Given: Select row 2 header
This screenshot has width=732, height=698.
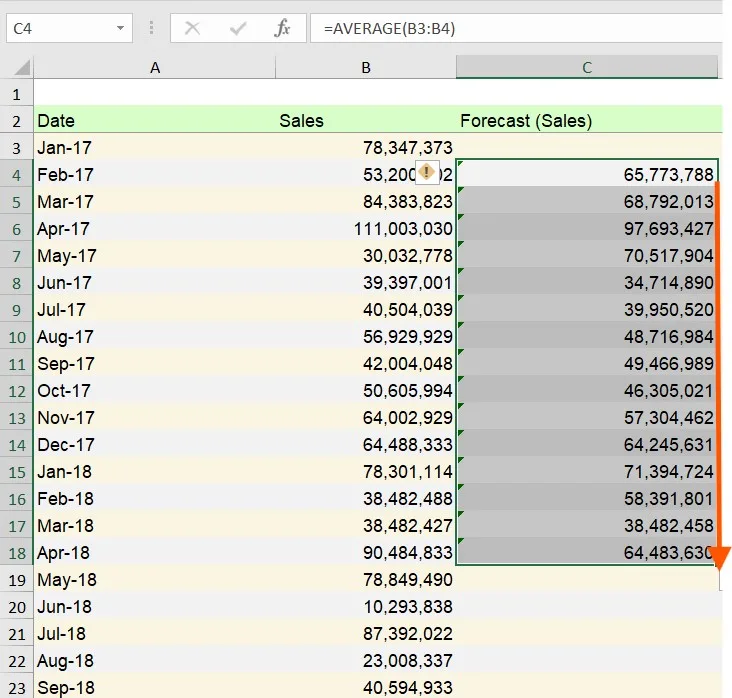Looking at the screenshot, I should [17, 121].
